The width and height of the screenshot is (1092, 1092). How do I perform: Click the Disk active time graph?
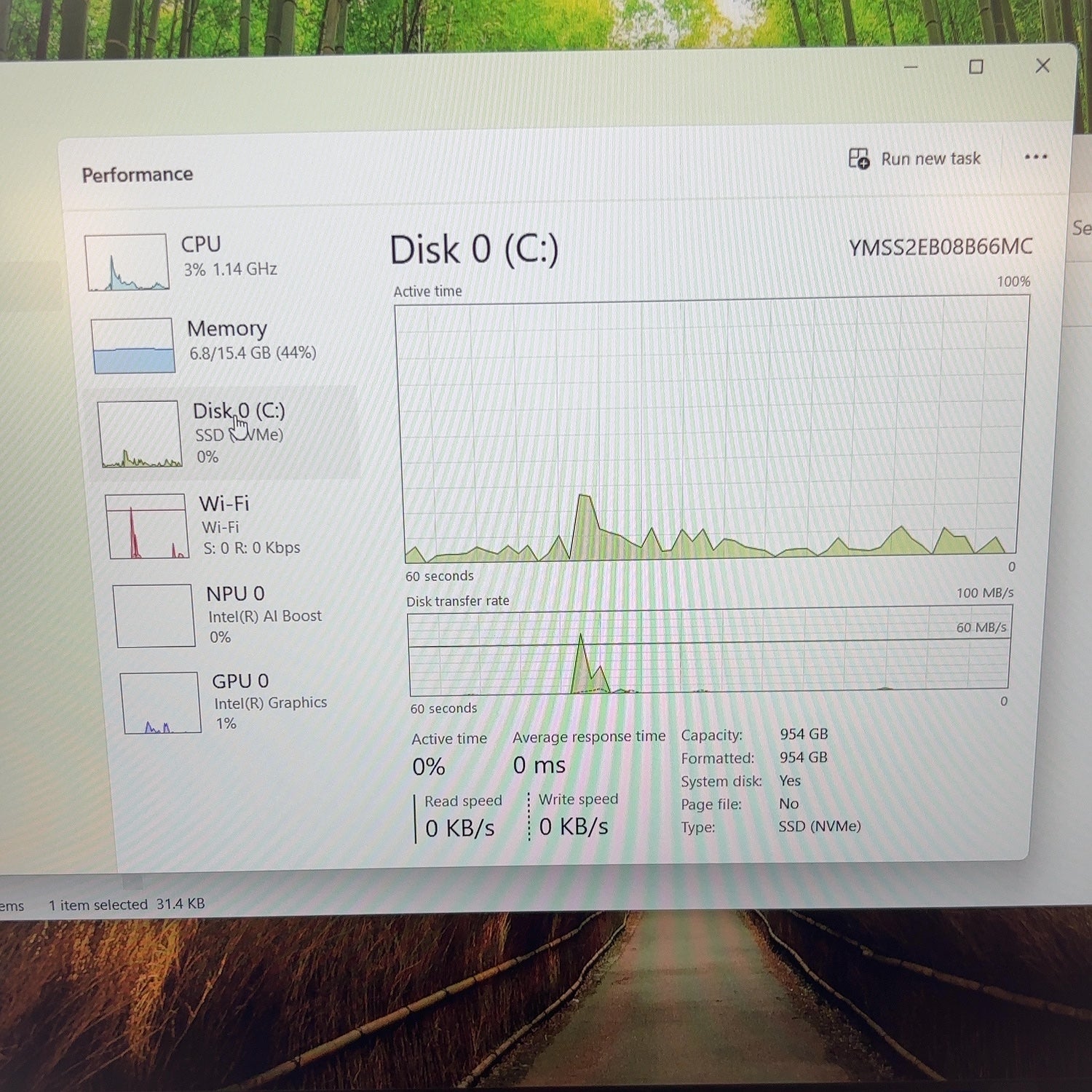(x=711, y=430)
